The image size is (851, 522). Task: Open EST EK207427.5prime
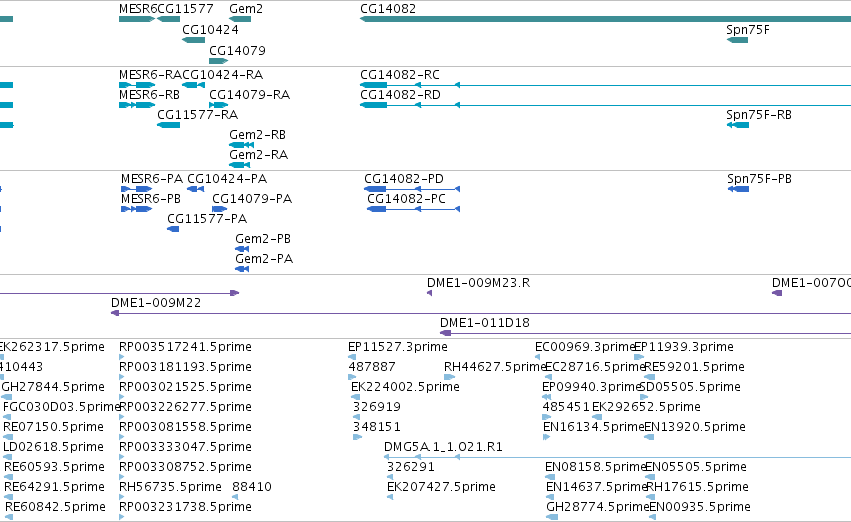coord(441,487)
